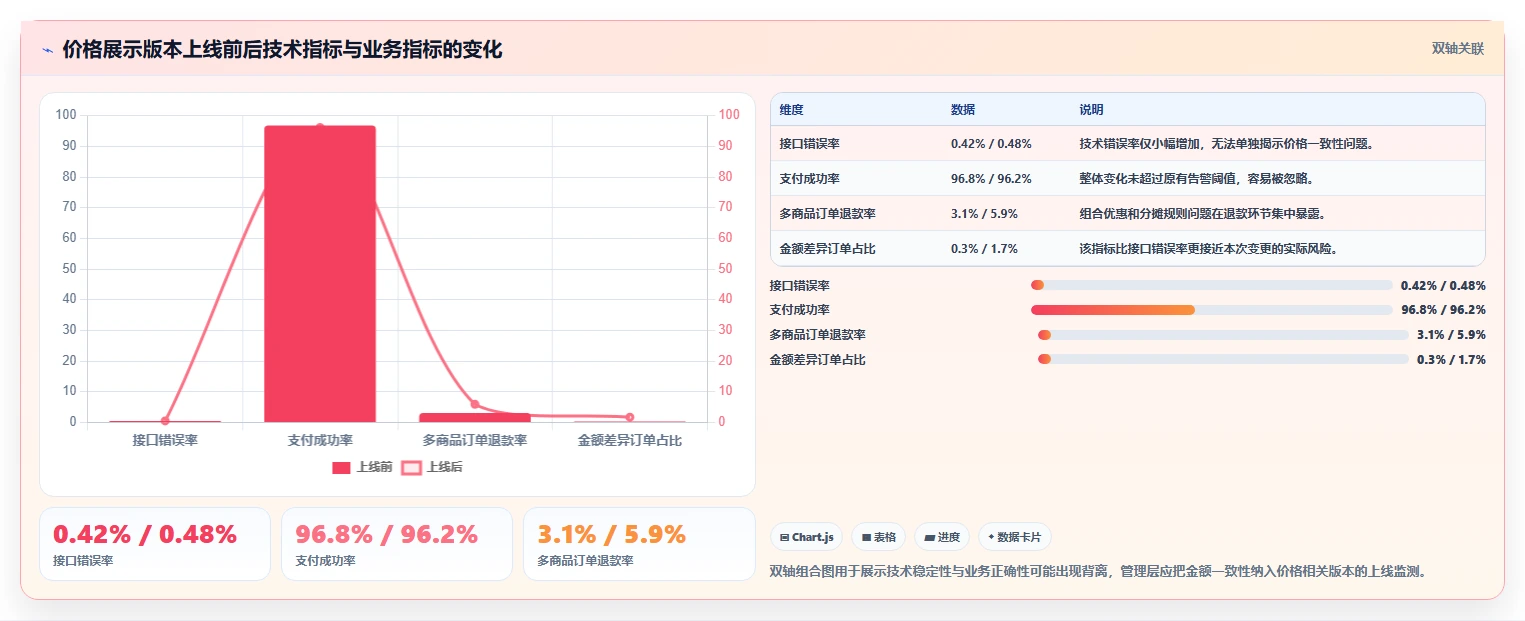
Task: Click the 金额差异订单占比 progress bar
Action: [1223, 359]
